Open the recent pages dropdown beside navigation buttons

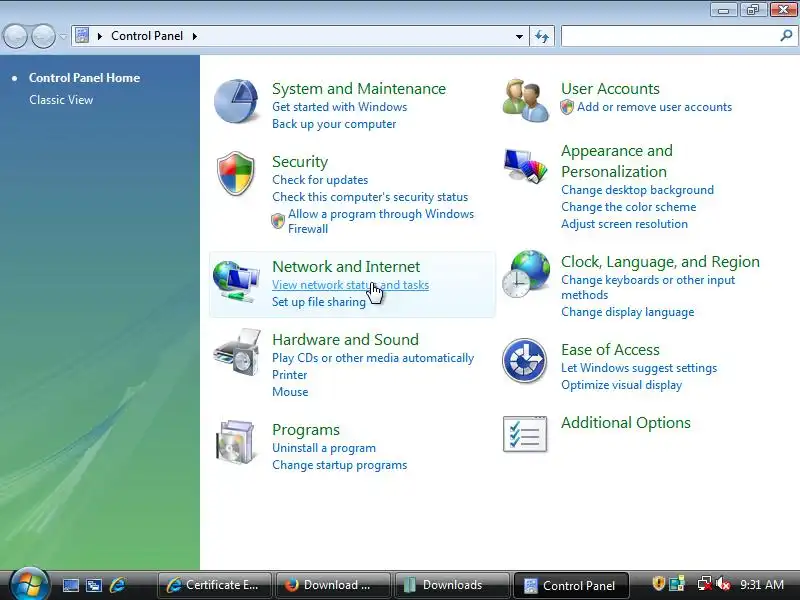click(63, 36)
